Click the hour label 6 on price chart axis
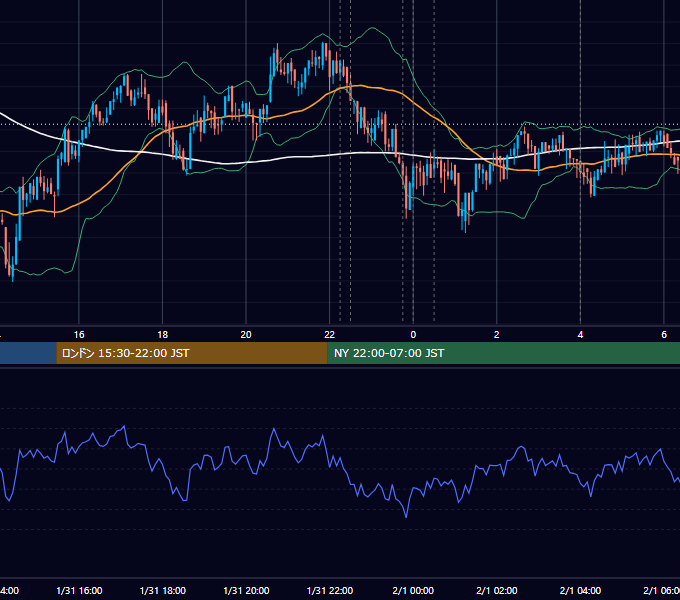Screen dimensions: 680x600 [x=664, y=335]
